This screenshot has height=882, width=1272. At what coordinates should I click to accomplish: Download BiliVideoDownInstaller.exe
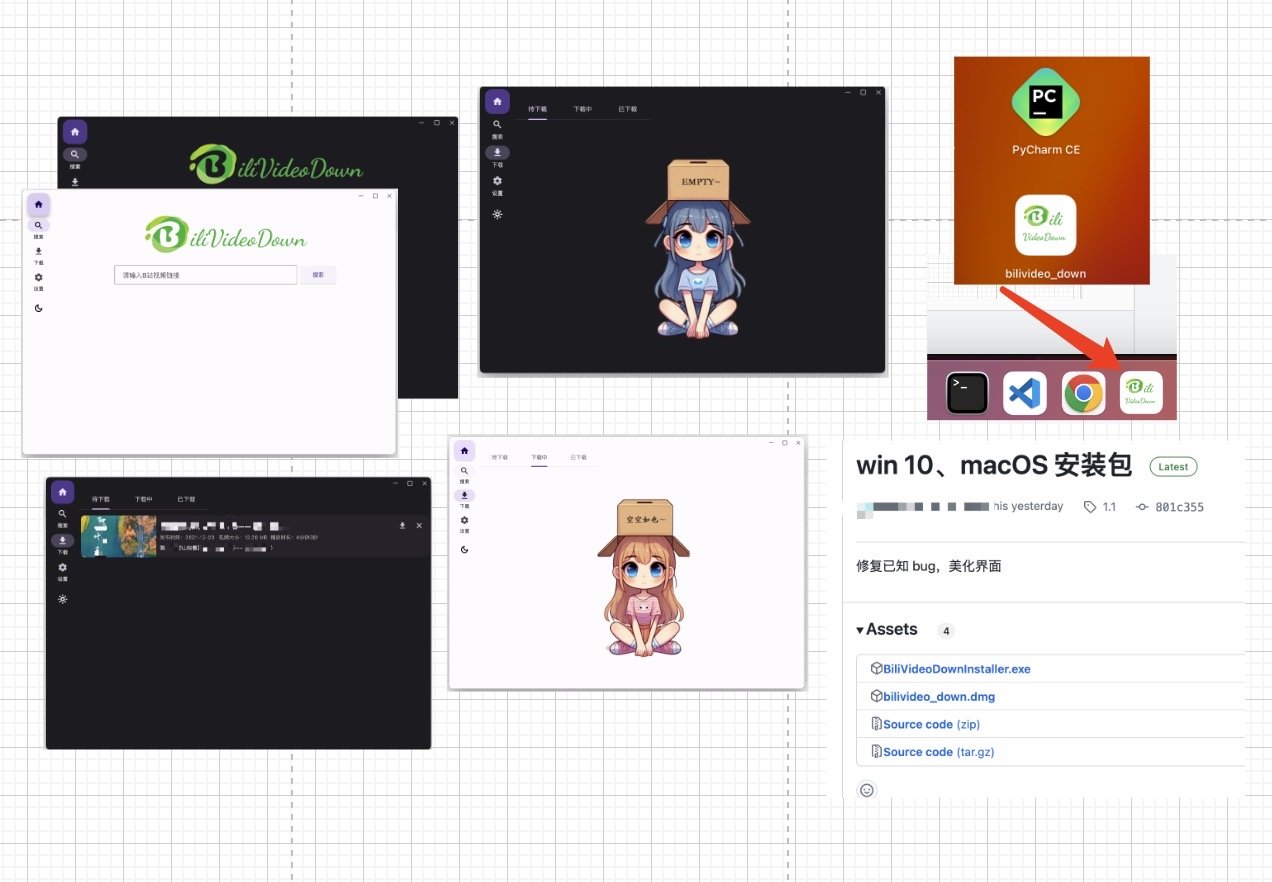(956, 669)
